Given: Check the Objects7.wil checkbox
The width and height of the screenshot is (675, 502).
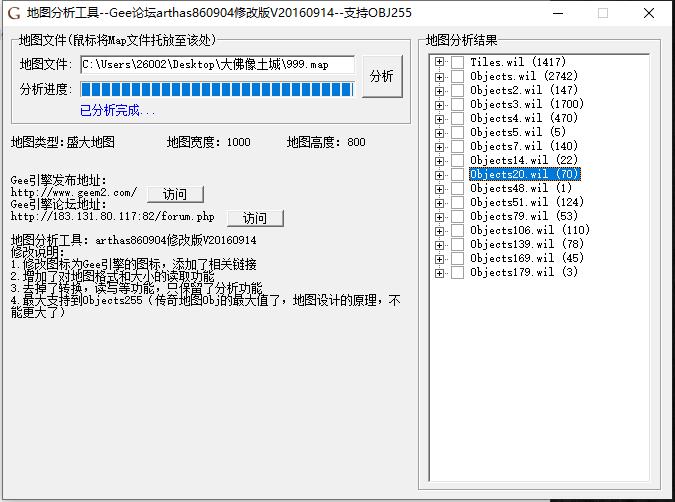Looking at the screenshot, I should (x=457, y=146).
